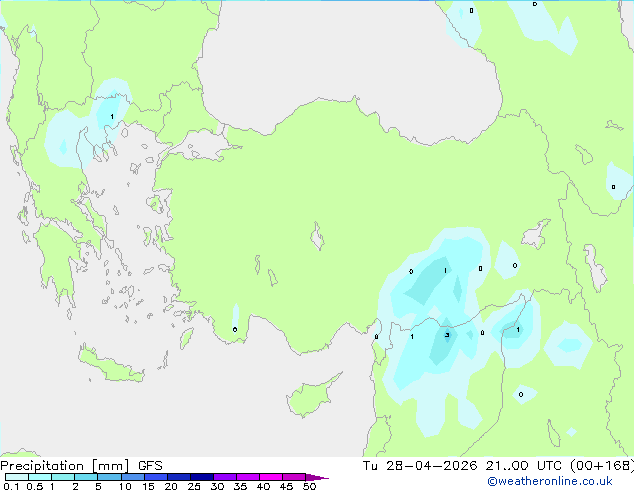The height and width of the screenshot is (490, 634).
Task: Click the 0.1–0.5 mm palest legend swatch
Action: (x=17, y=477)
